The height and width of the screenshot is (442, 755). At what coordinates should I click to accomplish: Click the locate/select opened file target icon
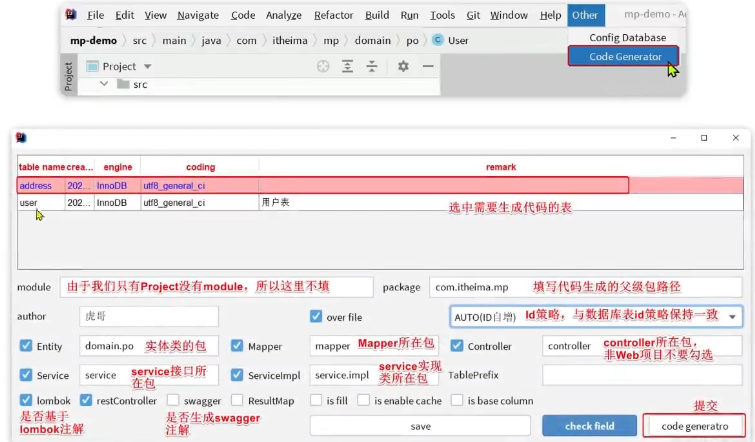323,66
